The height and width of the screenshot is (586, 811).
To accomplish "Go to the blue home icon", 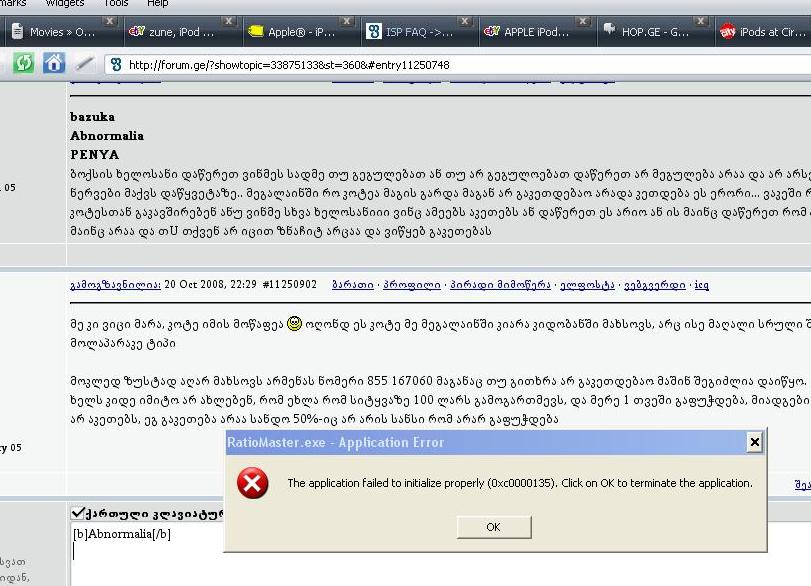I will pyautogui.click(x=54, y=63).
